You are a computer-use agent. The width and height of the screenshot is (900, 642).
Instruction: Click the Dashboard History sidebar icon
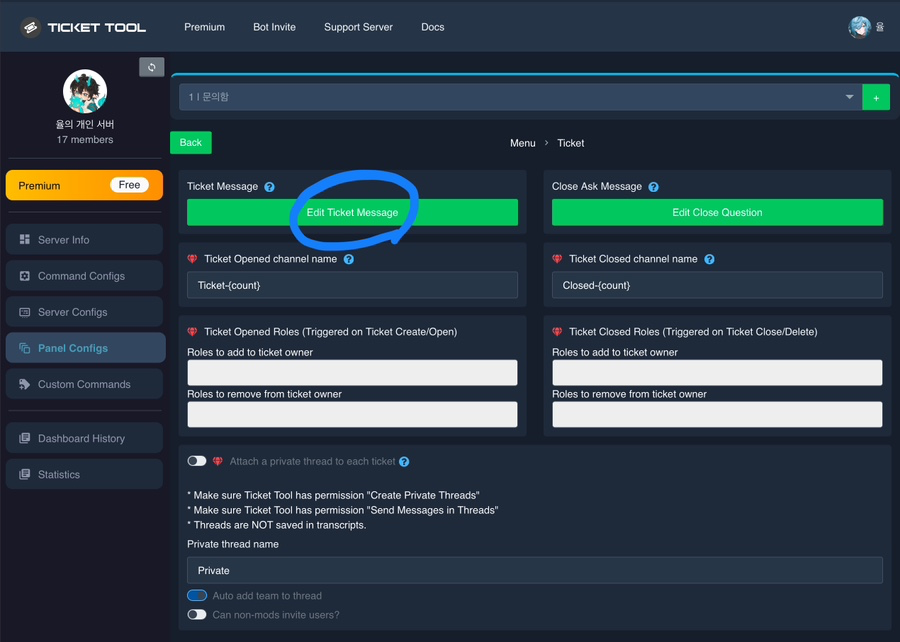point(25,438)
